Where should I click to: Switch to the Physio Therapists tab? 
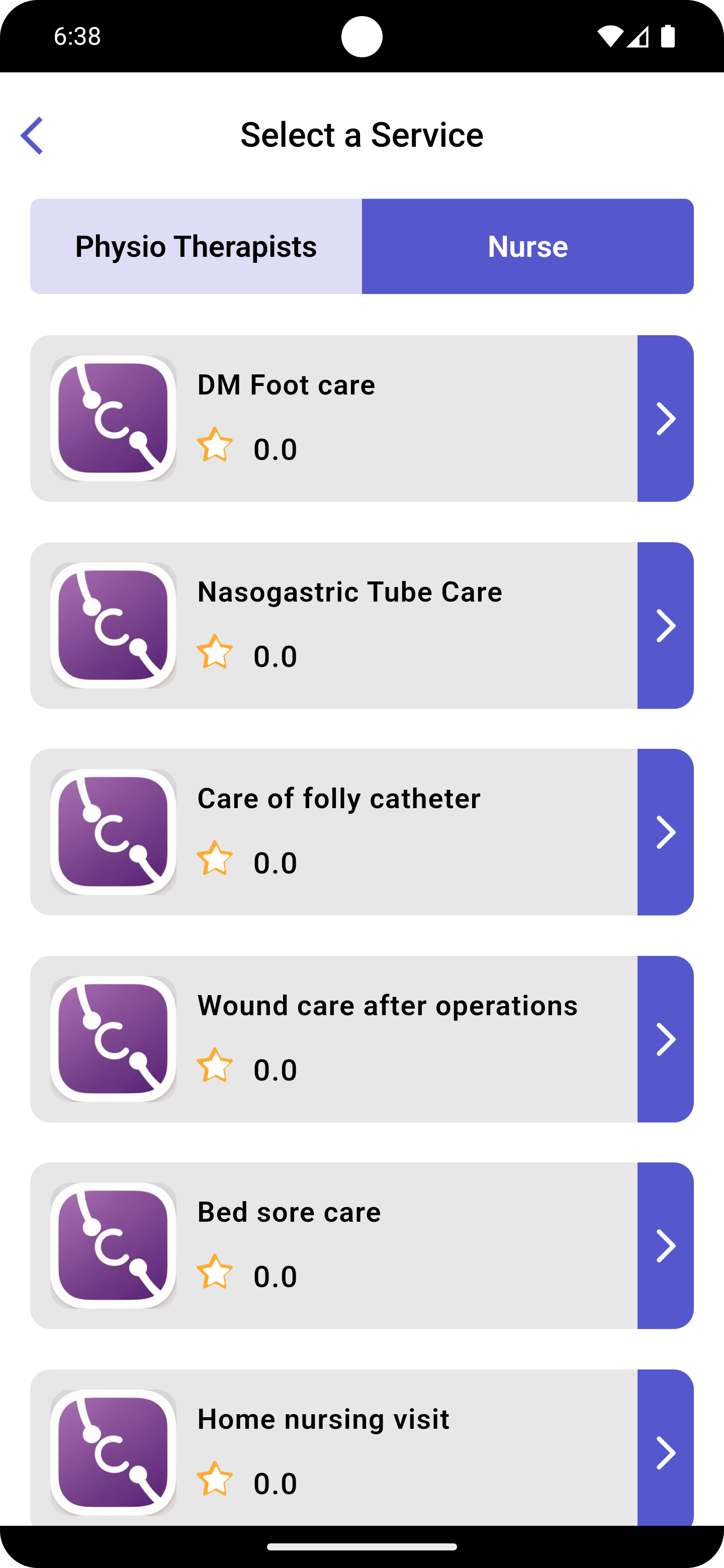coord(196,247)
